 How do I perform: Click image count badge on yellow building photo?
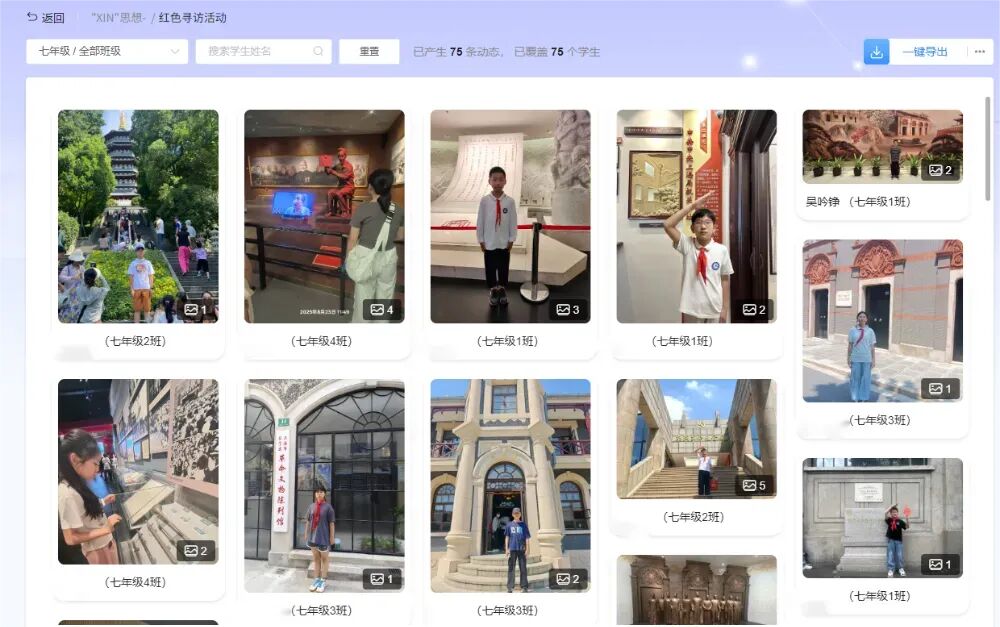pos(568,579)
